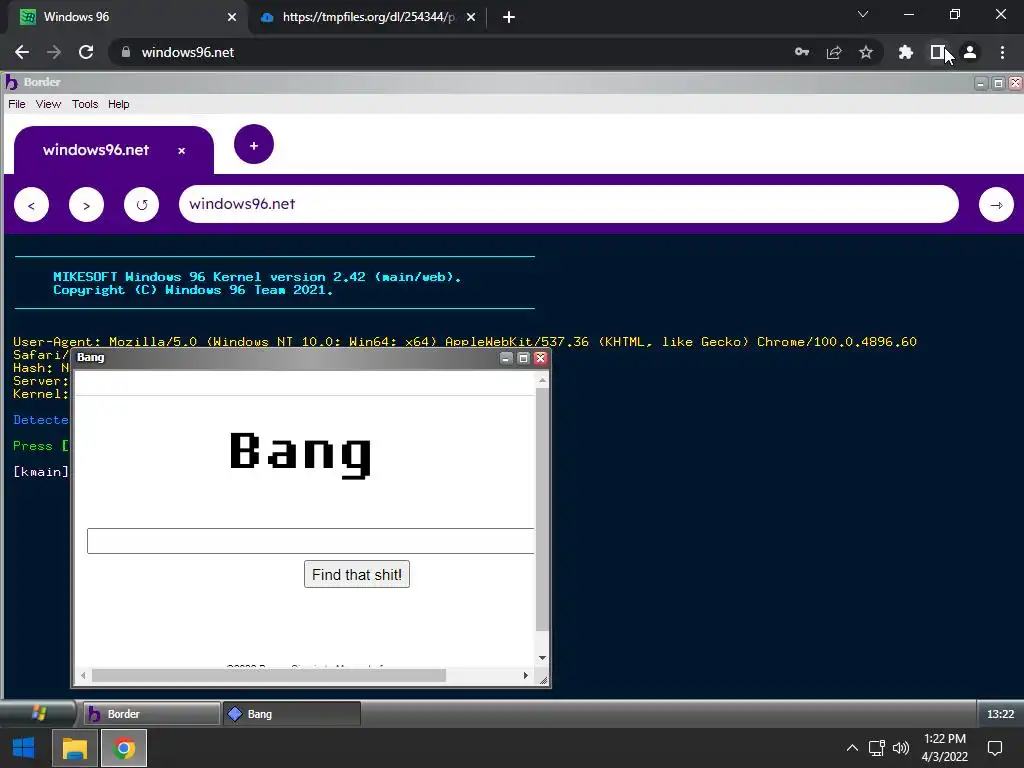Click Border's URL field
This screenshot has width=1024, height=768.
569,204
